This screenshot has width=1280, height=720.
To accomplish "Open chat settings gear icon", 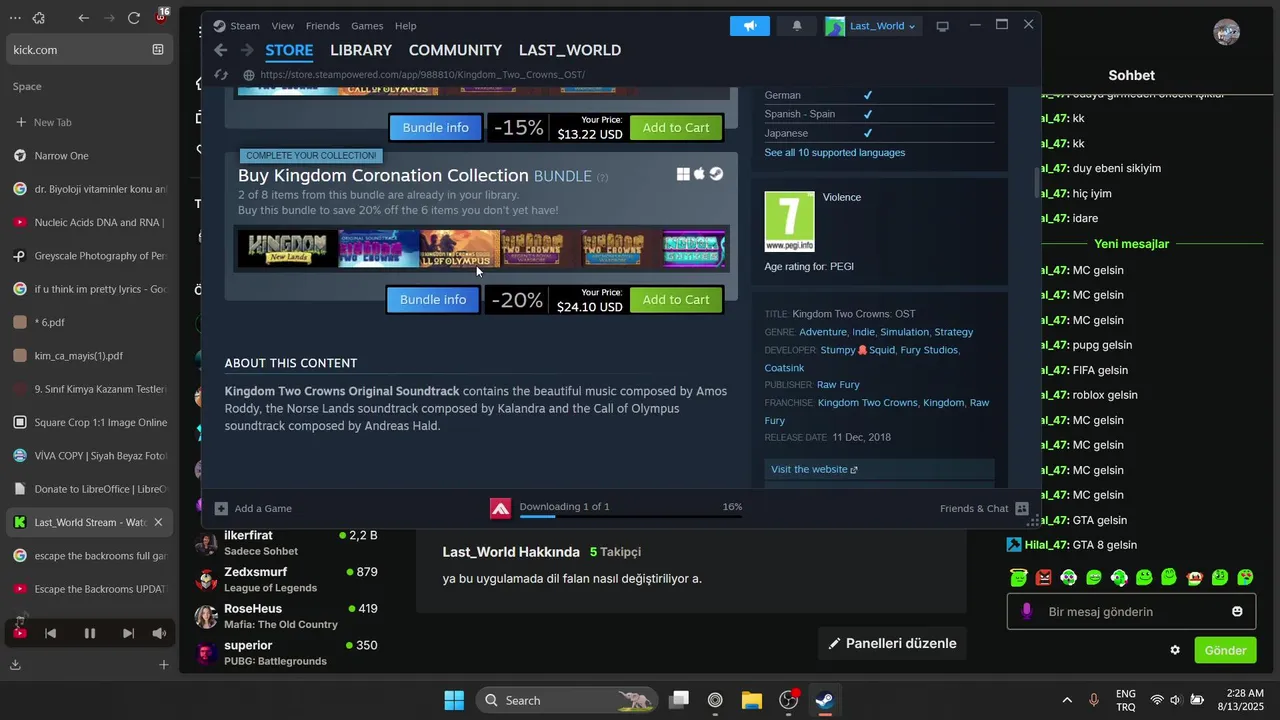I will tap(1175, 650).
